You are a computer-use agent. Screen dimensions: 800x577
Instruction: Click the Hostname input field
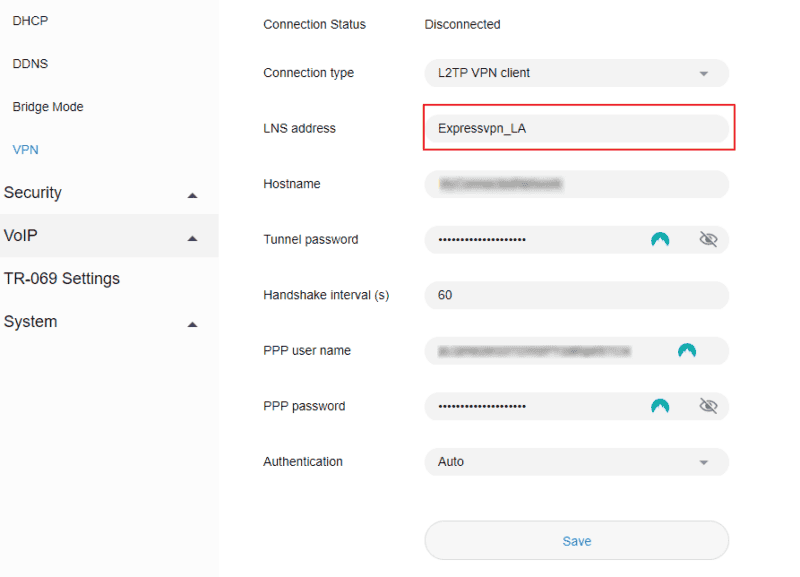(x=577, y=184)
